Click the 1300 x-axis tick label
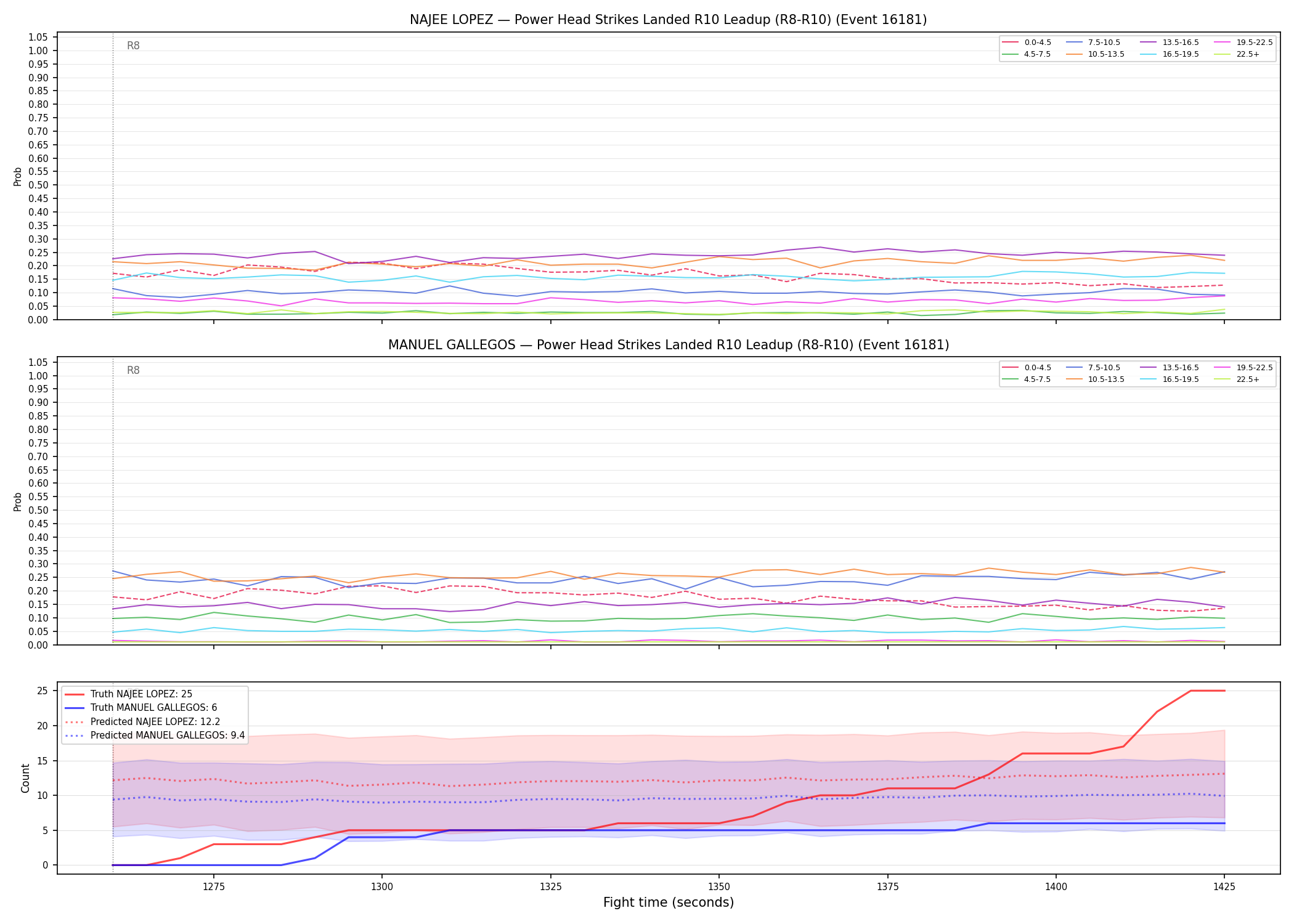 pos(382,886)
